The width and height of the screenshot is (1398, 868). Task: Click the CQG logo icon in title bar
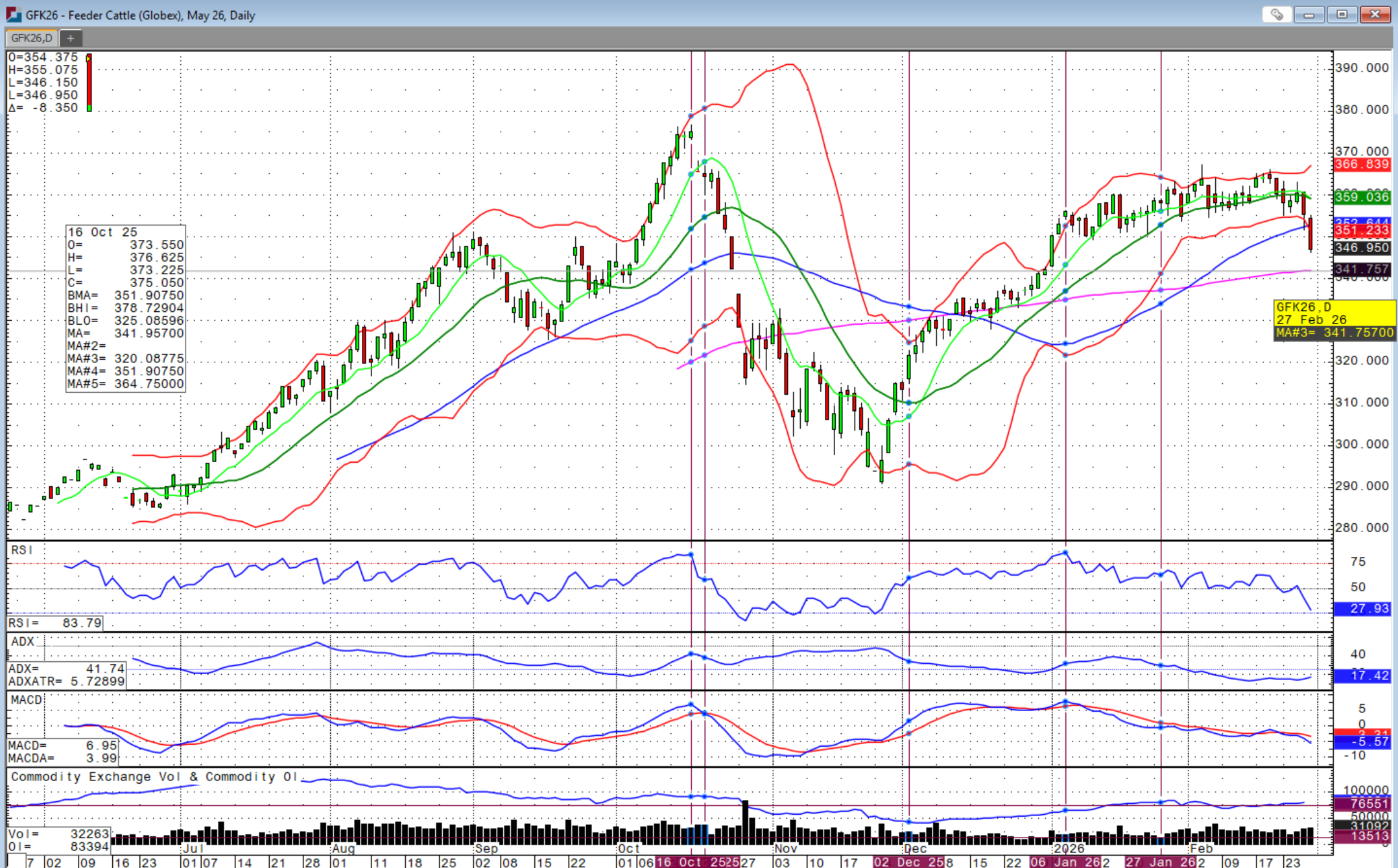[14, 14]
